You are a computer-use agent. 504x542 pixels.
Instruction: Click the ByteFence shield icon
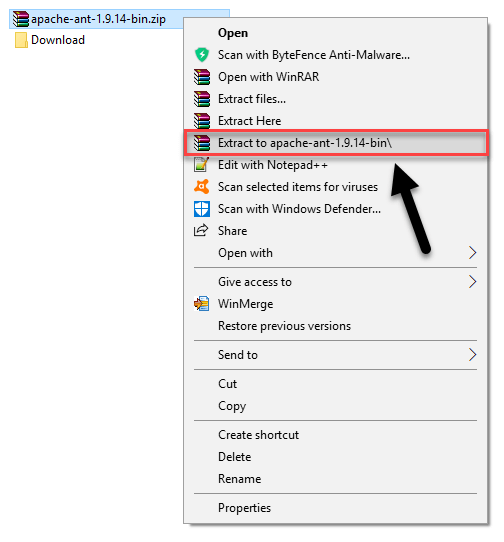[x=202, y=55]
